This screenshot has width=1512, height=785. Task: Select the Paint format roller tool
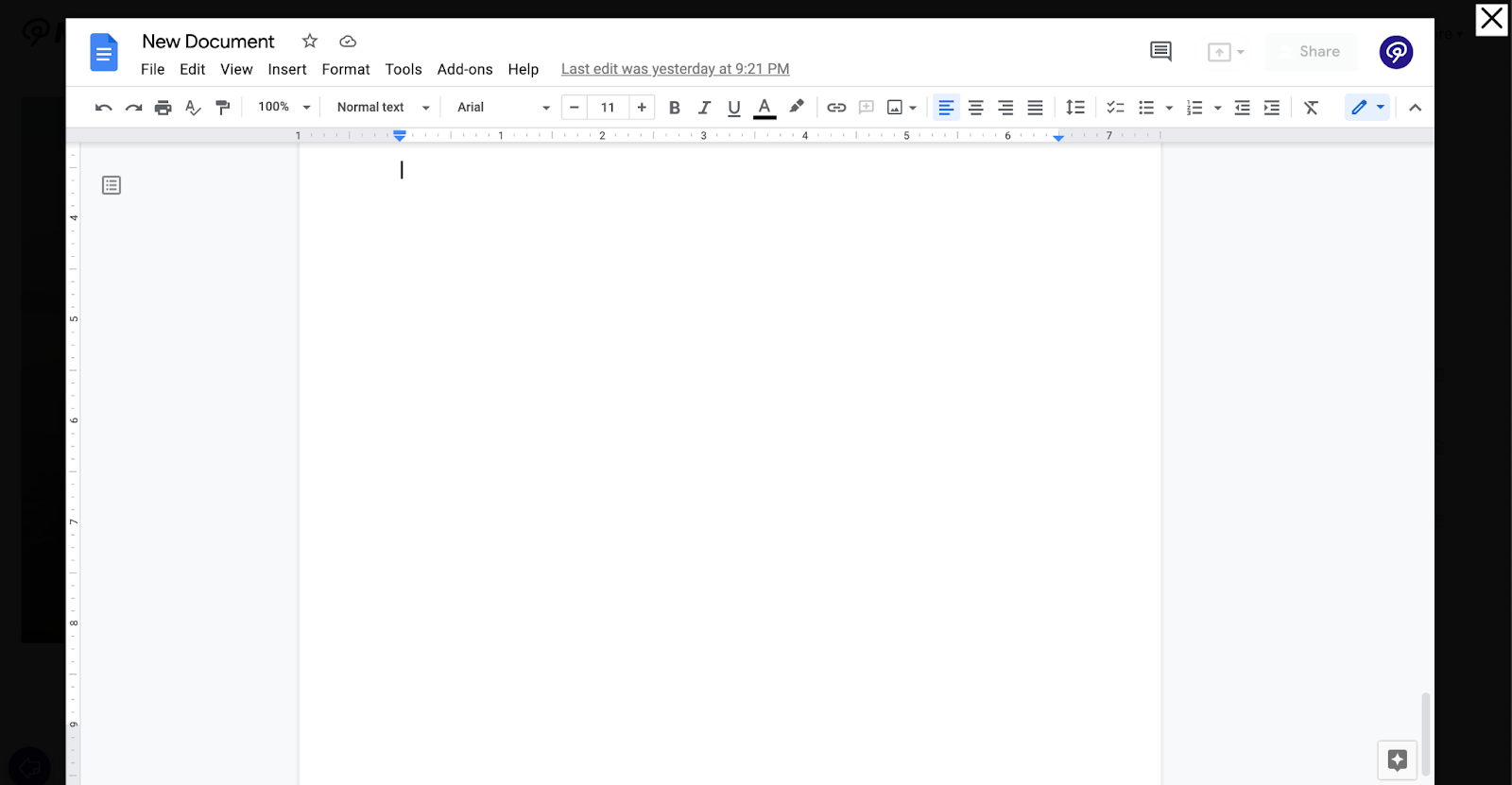223,108
